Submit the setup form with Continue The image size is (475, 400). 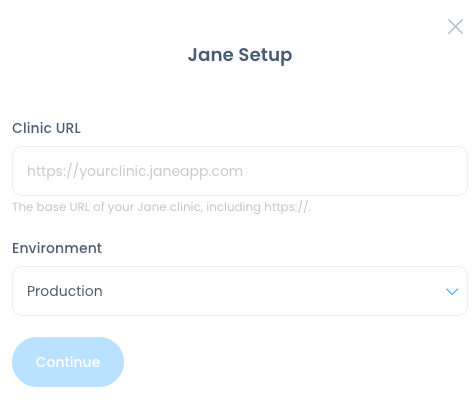click(68, 362)
